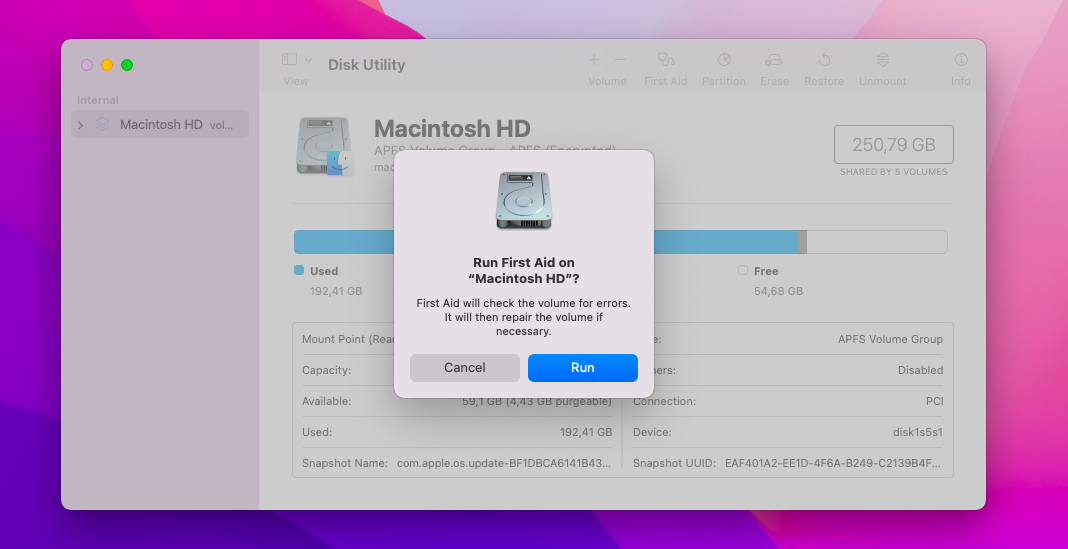Image resolution: width=1068 pixels, height=549 pixels.
Task: Click the Restore toolbar icon
Action: coord(824,60)
